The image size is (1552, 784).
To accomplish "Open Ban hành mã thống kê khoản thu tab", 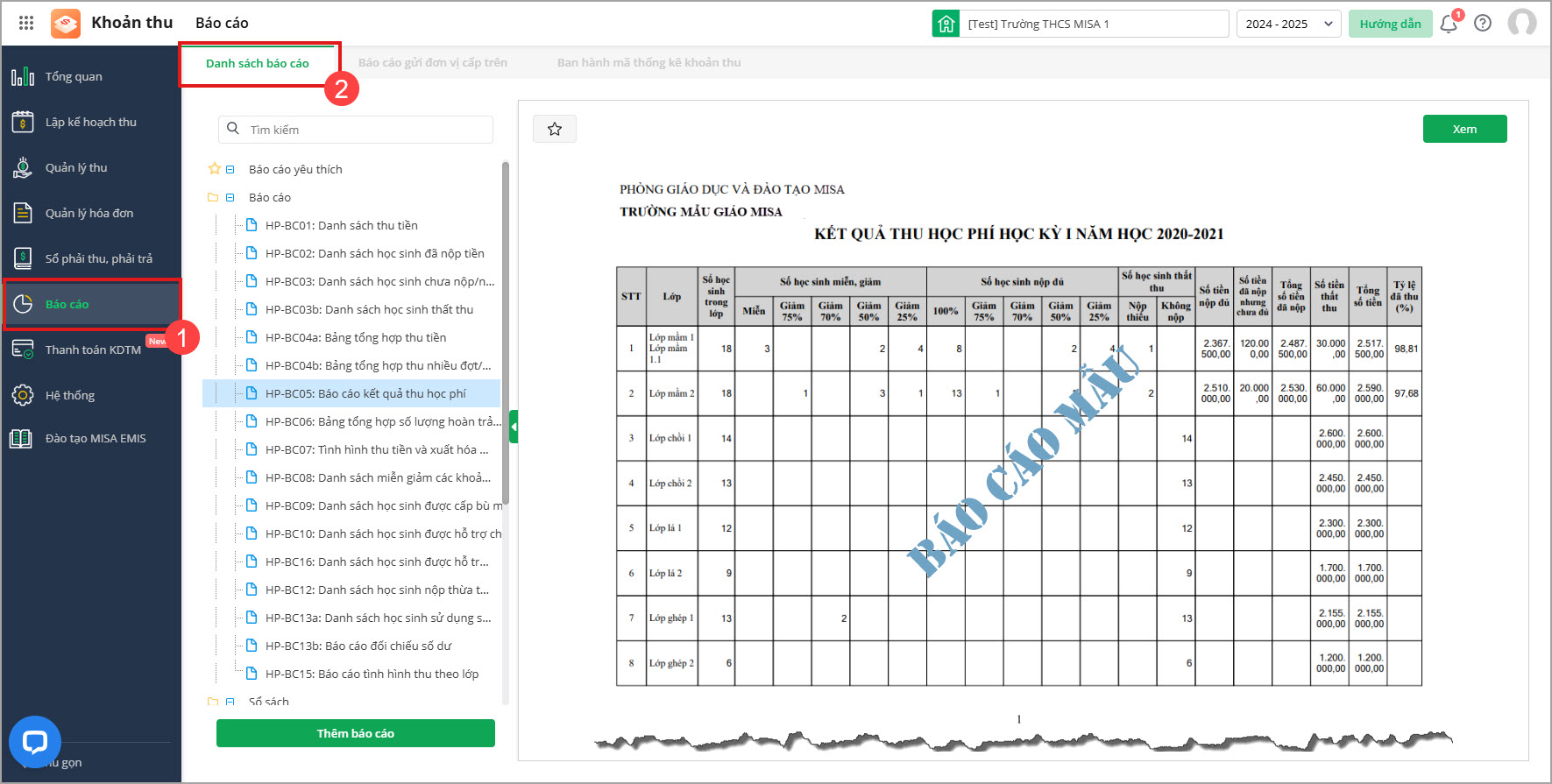I will tap(649, 63).
